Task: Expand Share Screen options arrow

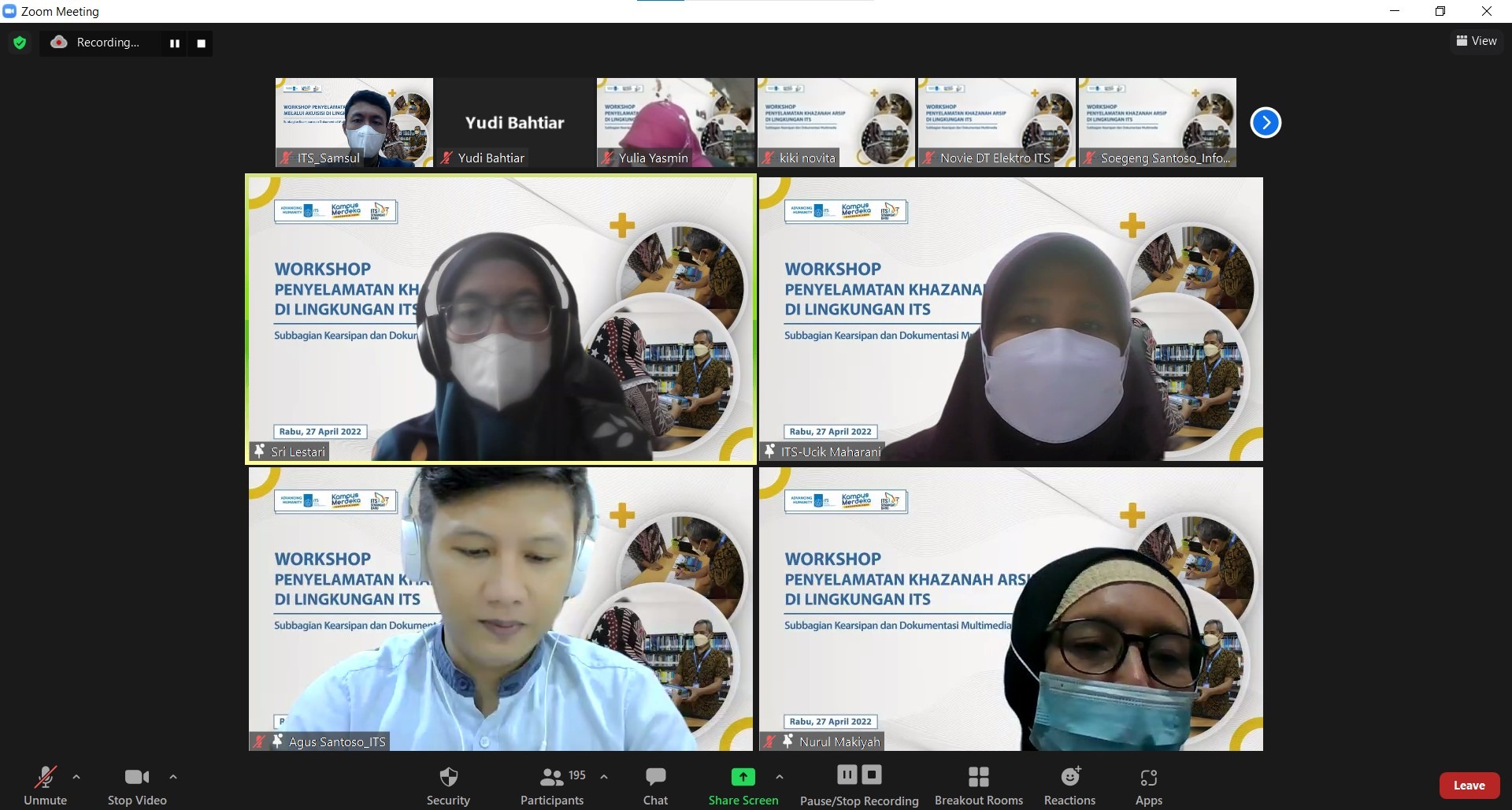Action: [779, 777]
